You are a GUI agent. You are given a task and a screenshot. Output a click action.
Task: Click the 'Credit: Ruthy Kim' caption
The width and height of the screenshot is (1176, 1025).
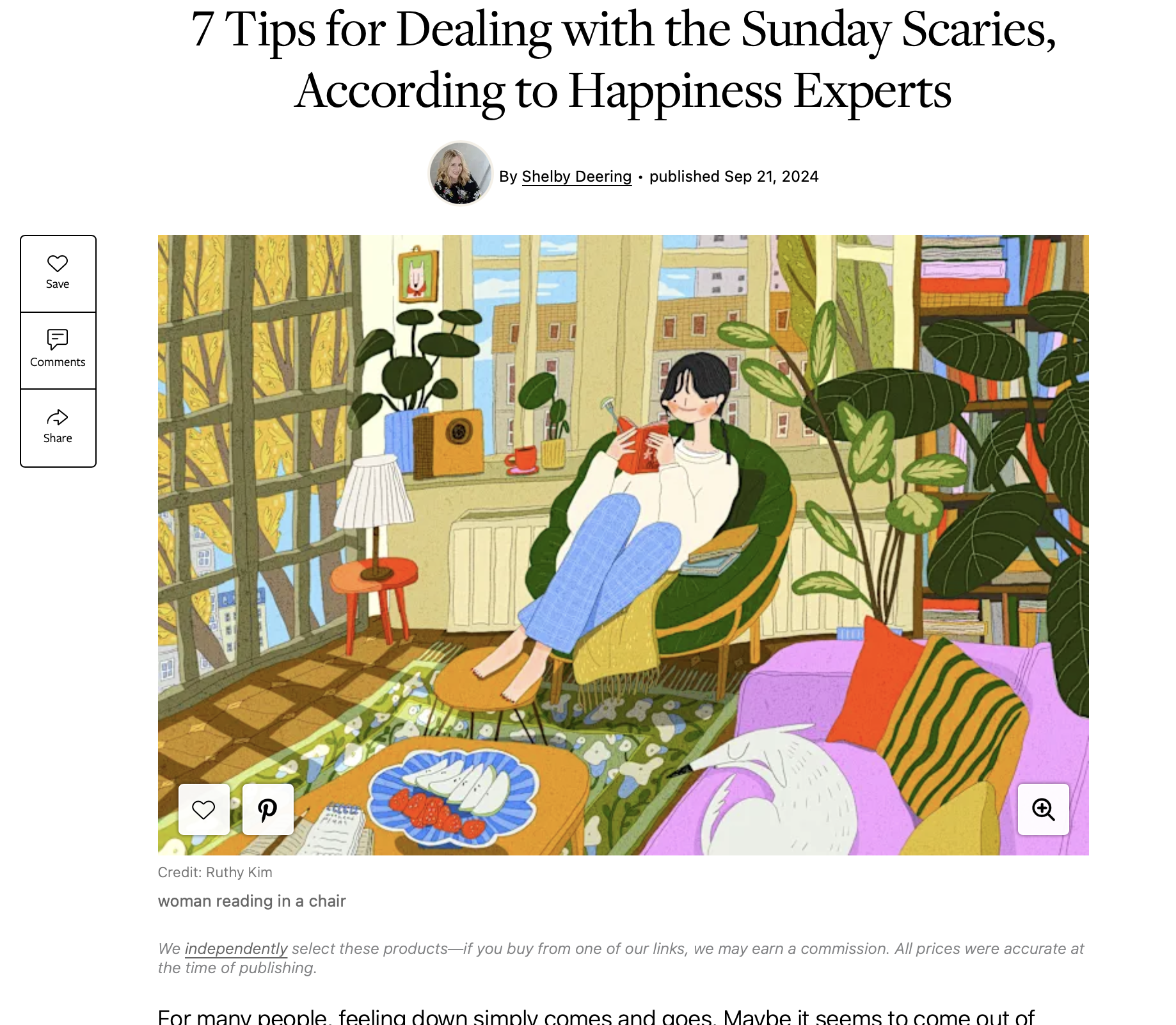[215, 873]
